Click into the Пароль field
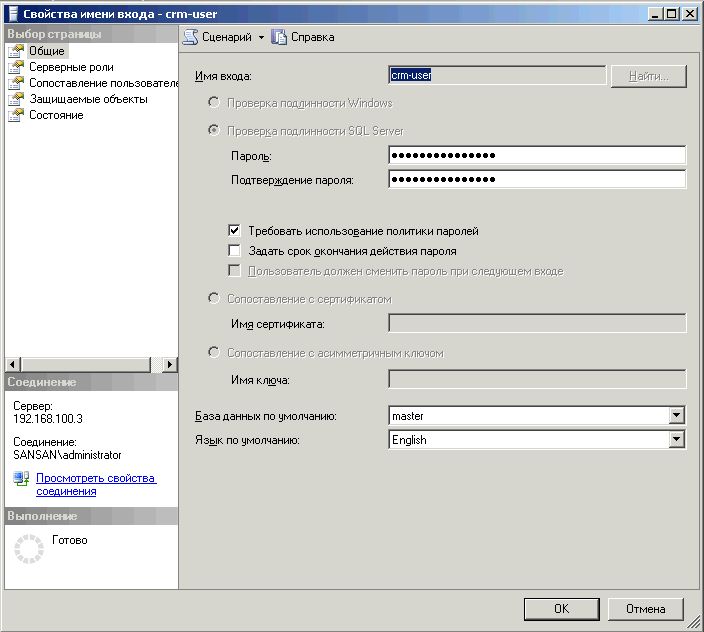 point(537,155)
